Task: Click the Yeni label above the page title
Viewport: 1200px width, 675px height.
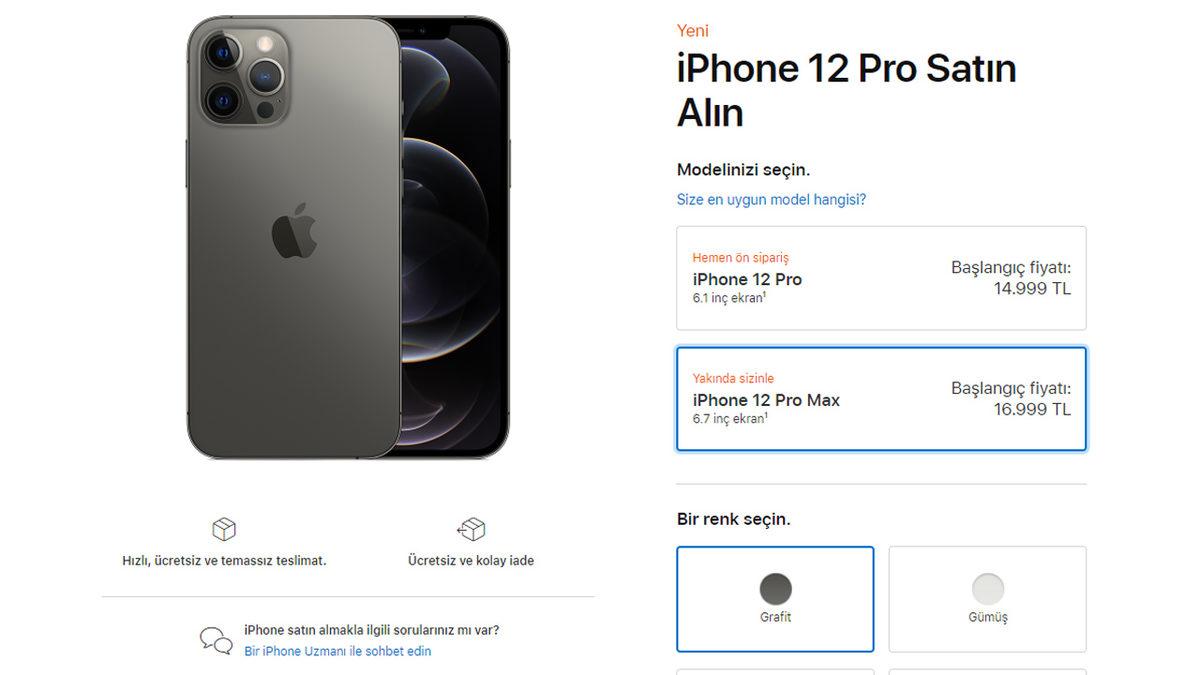Action: tap(693, 30)
